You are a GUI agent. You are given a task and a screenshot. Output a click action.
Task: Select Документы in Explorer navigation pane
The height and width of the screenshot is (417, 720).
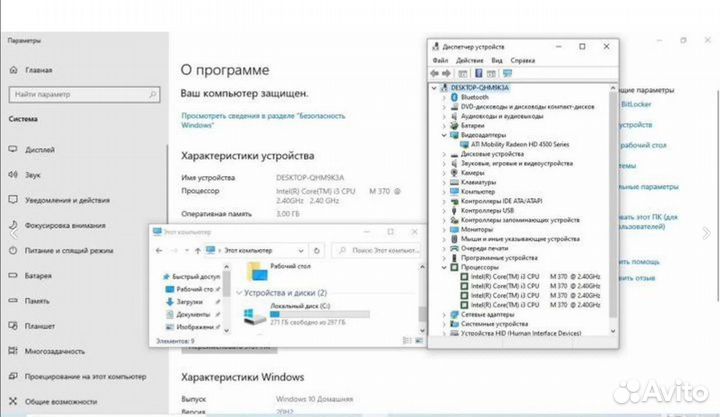tap(193, 314)
